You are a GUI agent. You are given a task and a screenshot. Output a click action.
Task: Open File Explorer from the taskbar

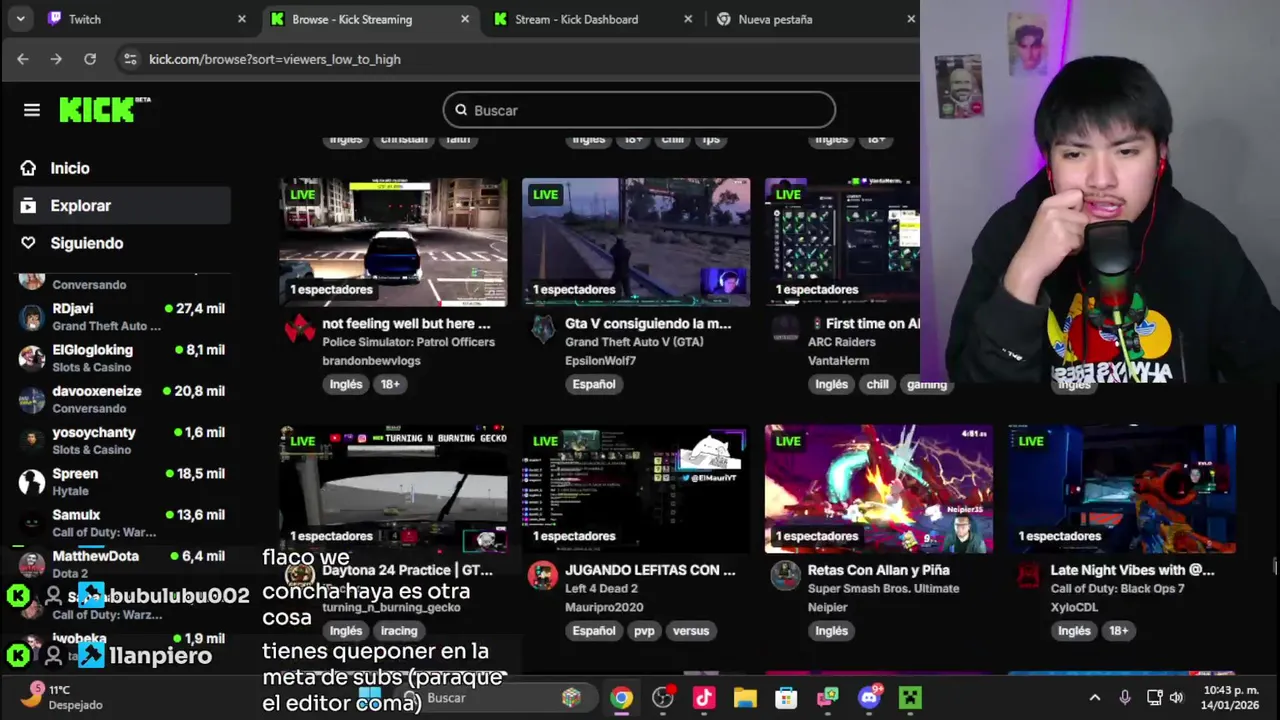745,698
